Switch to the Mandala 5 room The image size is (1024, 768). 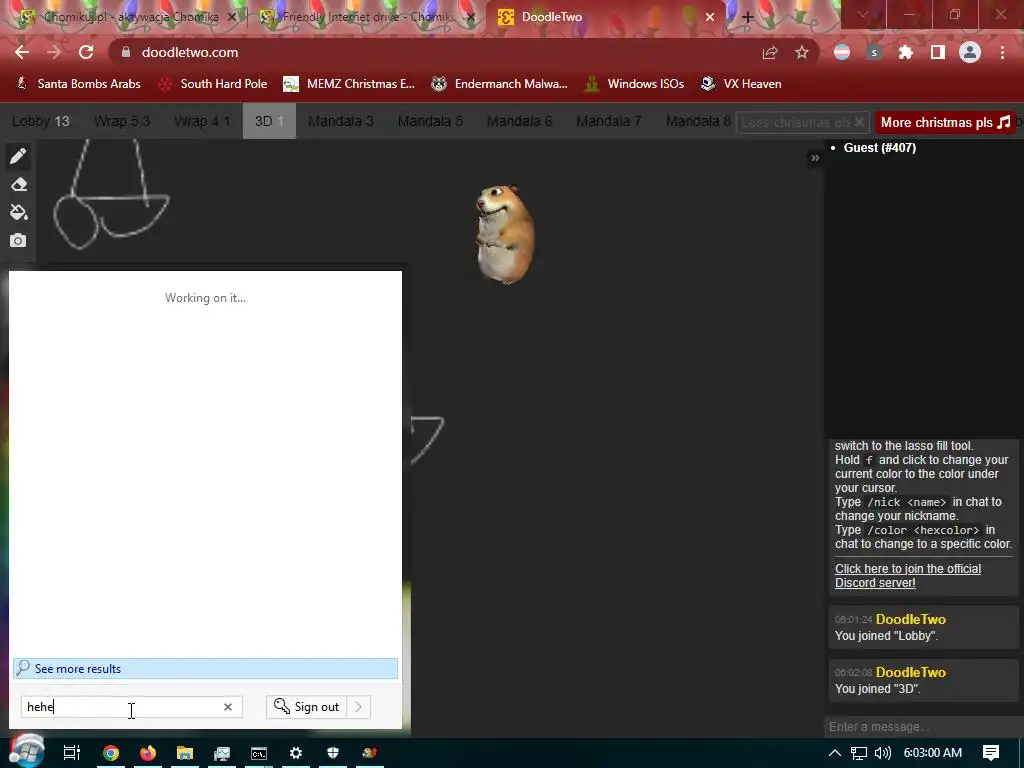[430, 121]
